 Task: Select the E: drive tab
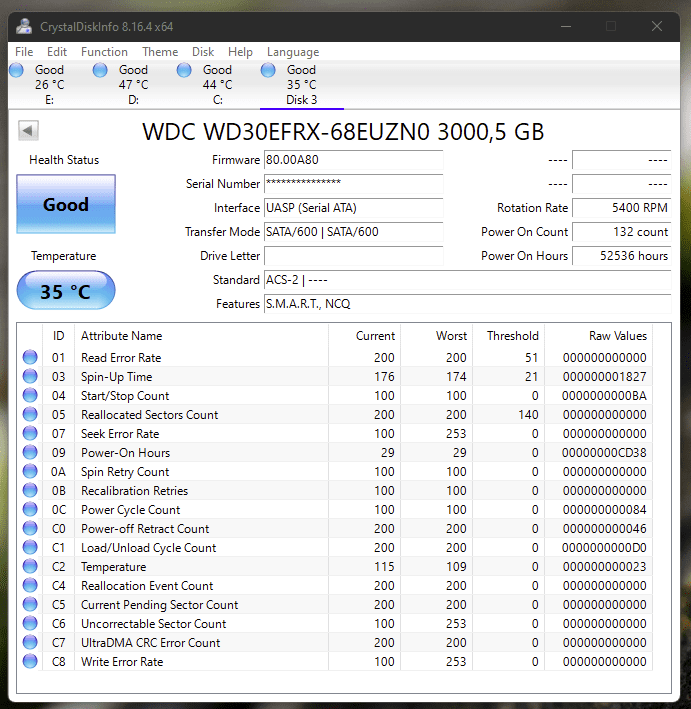(50, 85)
